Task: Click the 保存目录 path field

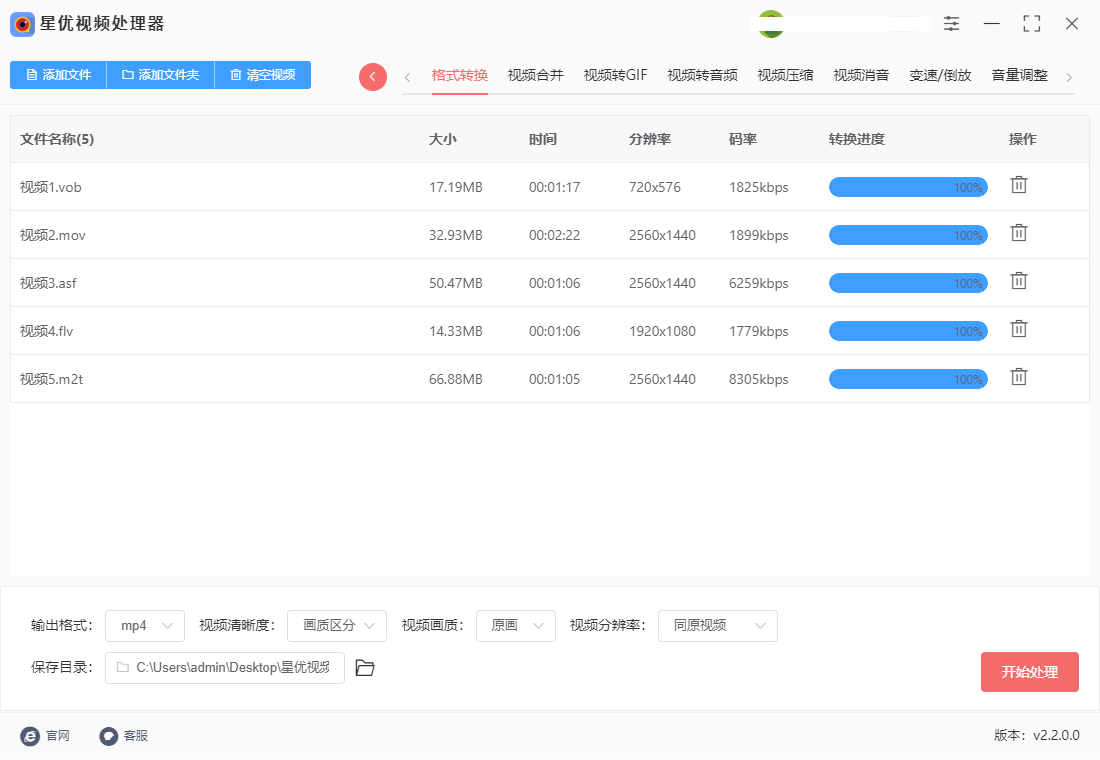Action: tap(225, 668)
